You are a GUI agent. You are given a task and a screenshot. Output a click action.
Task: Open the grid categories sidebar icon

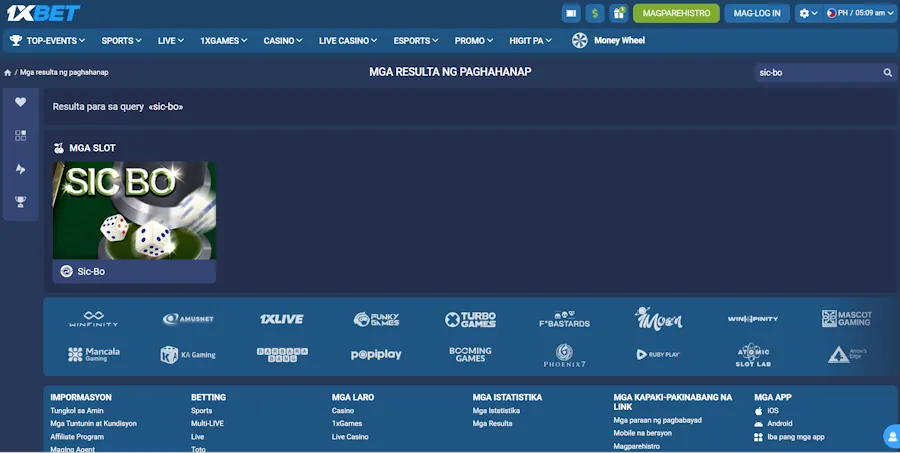[21, 135]
